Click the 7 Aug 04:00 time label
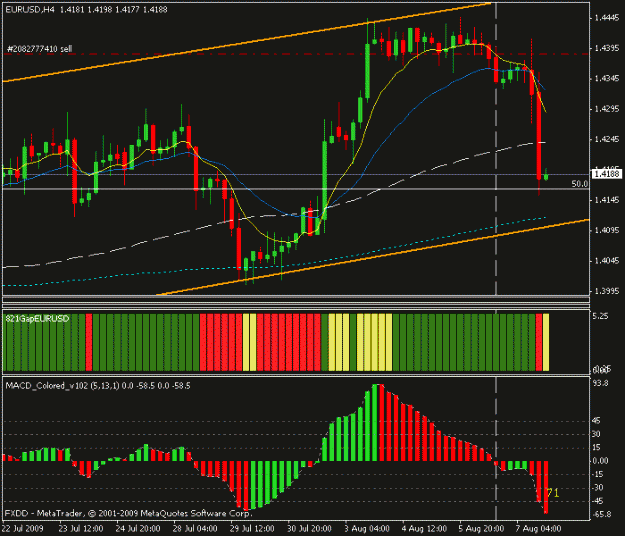 (x=539, y=529)
